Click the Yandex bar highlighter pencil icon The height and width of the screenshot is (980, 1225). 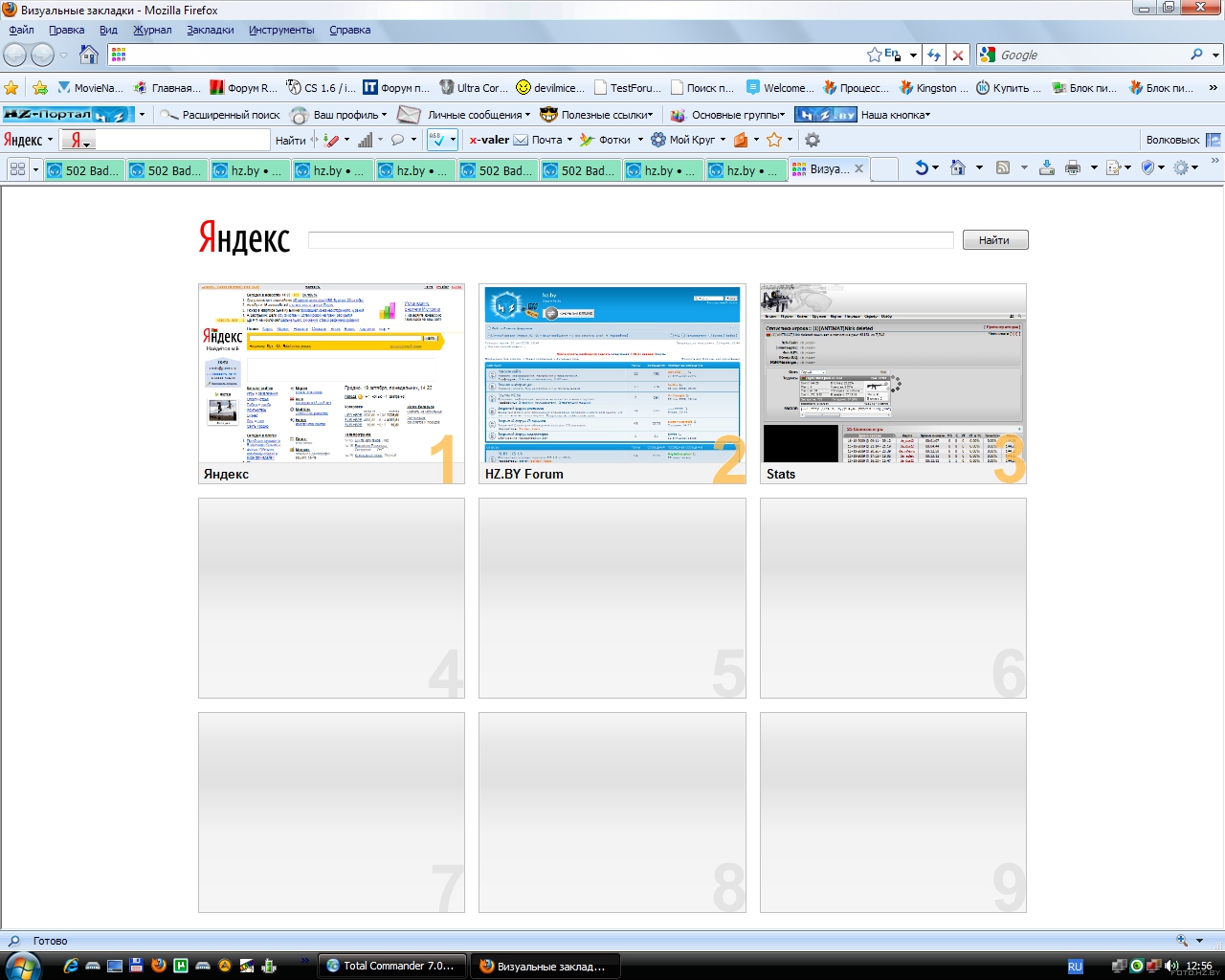coord(331,140)
